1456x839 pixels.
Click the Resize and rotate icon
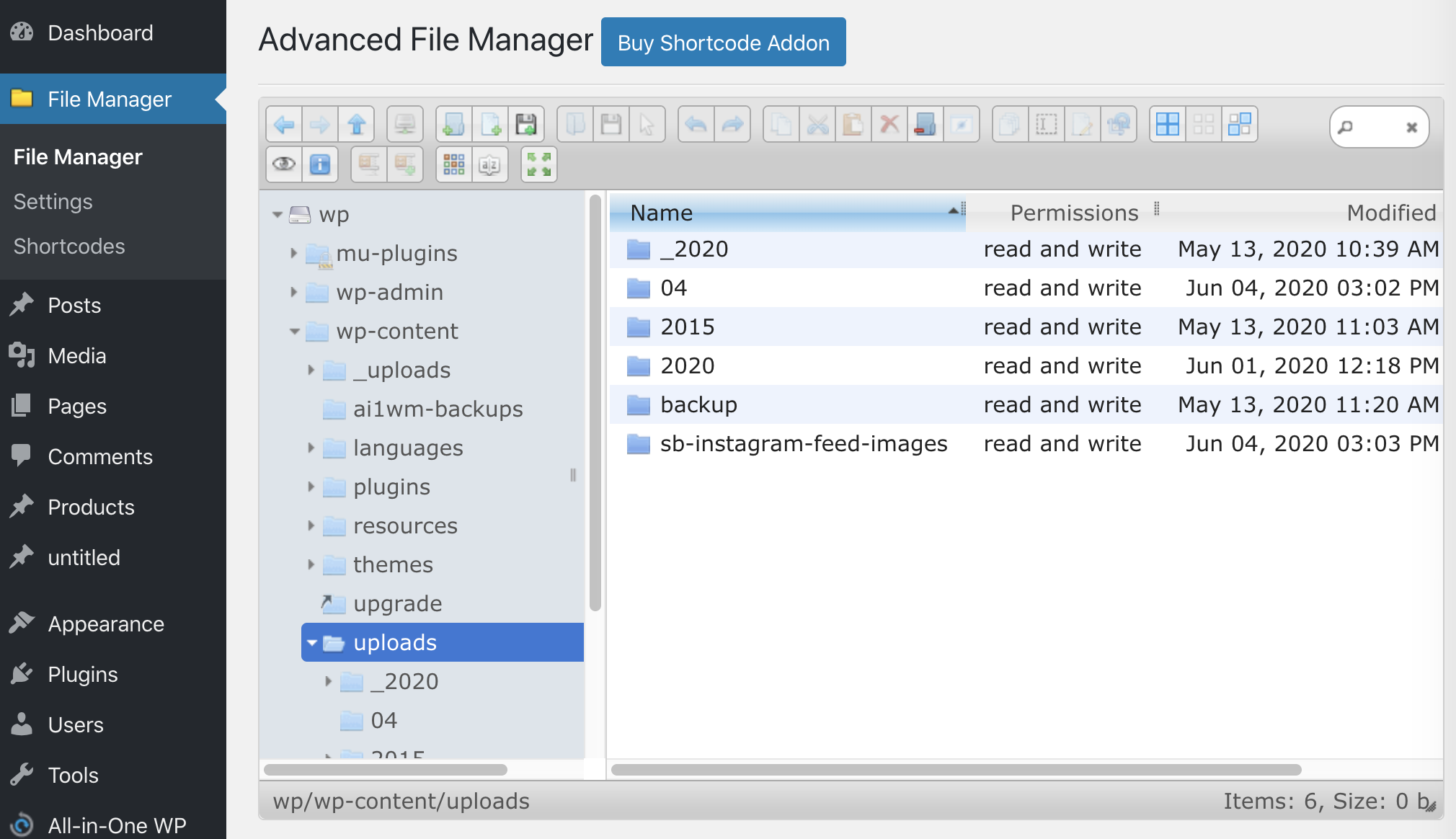pyautogui.click(x=1119, y=125)
